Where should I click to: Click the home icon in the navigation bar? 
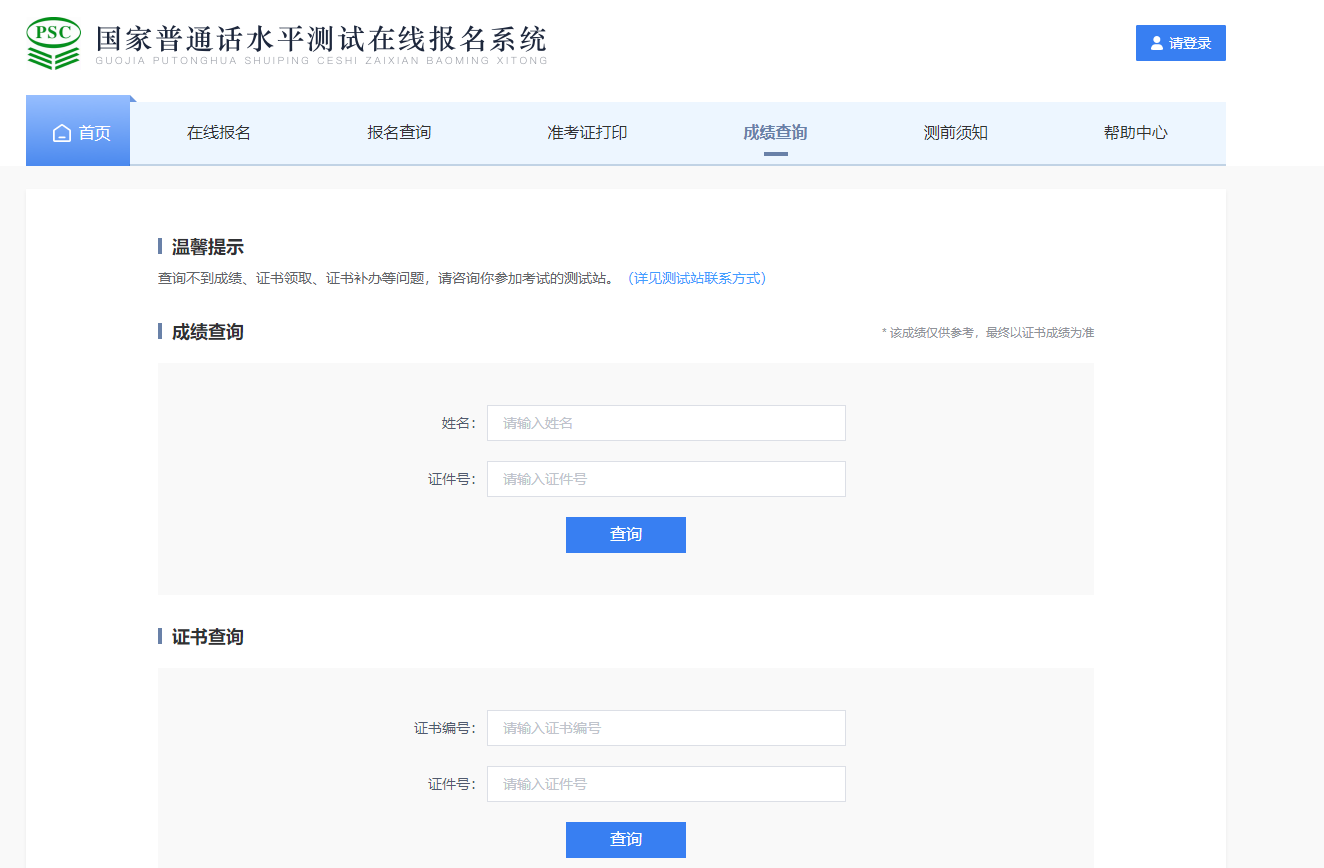pyautogui.click(x=62, y=133)
